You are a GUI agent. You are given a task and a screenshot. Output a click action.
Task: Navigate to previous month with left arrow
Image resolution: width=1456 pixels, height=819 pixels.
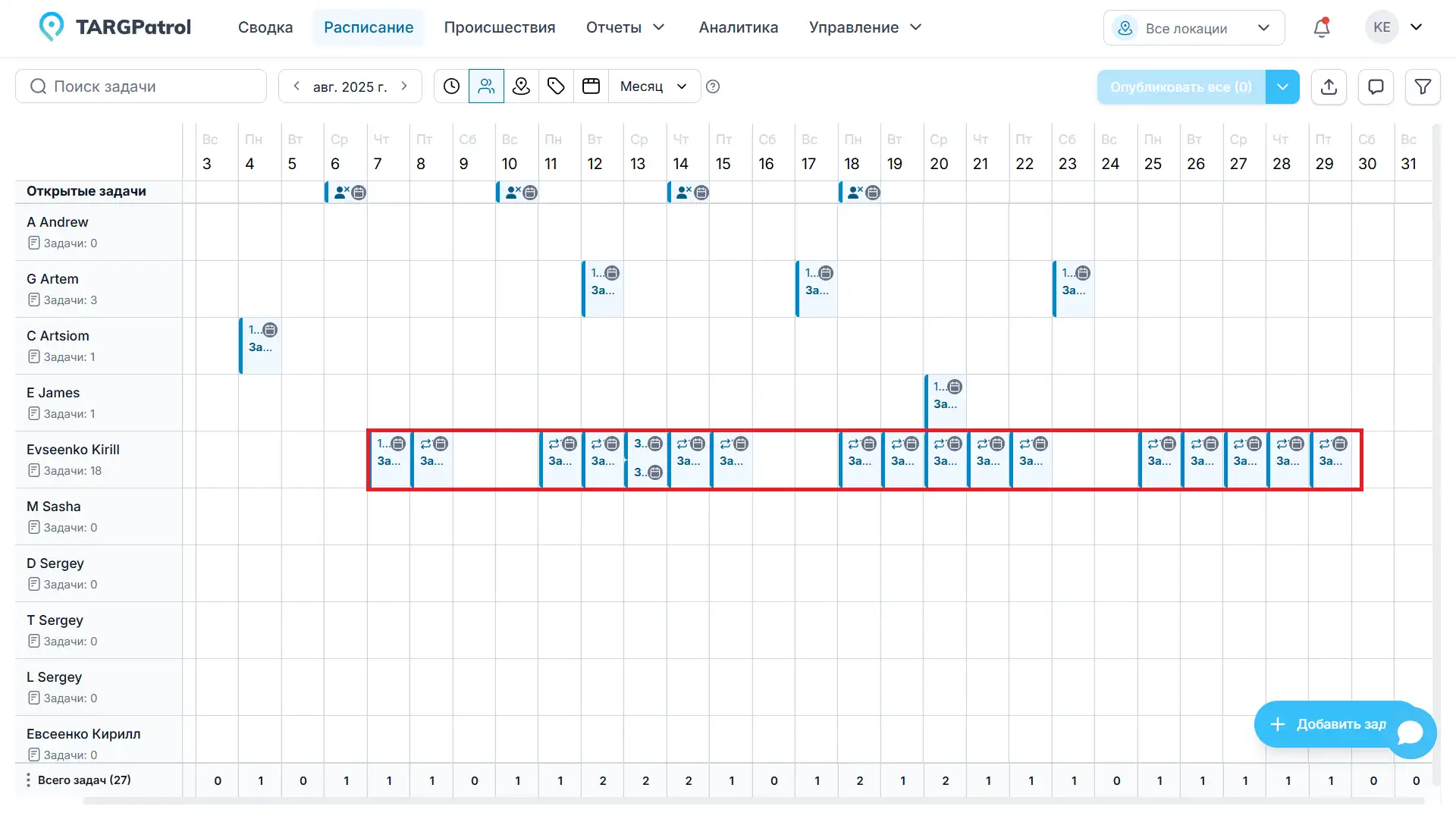coord(297,86)
